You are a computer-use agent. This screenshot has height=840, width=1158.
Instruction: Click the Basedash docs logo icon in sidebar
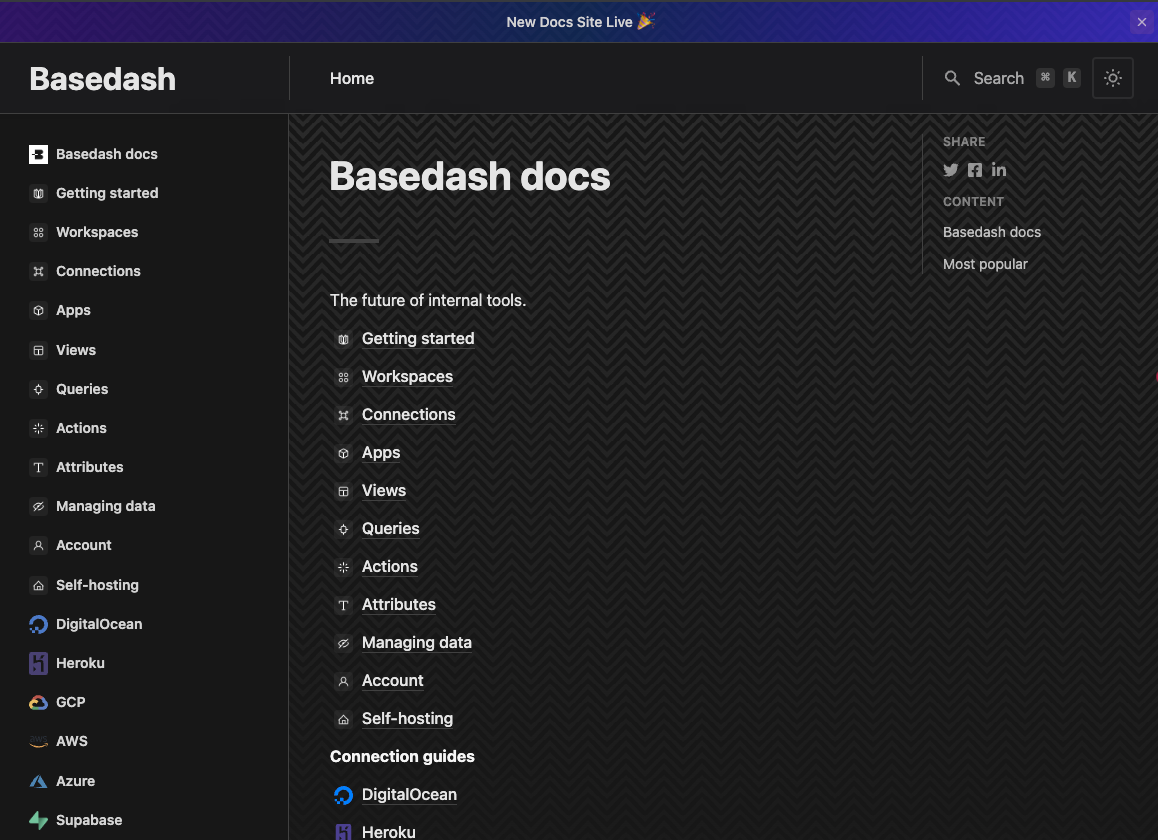coord(38,154)
